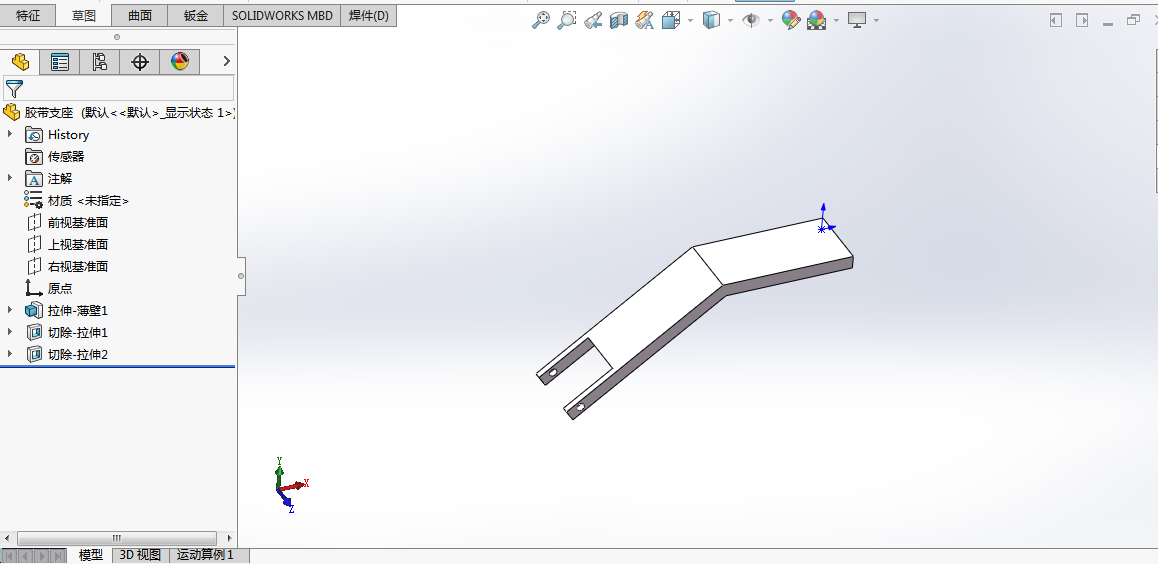Open Display Style dropdown arrow
The height and width of the screenshot is (564, 1158).
(x=730, y=21)
